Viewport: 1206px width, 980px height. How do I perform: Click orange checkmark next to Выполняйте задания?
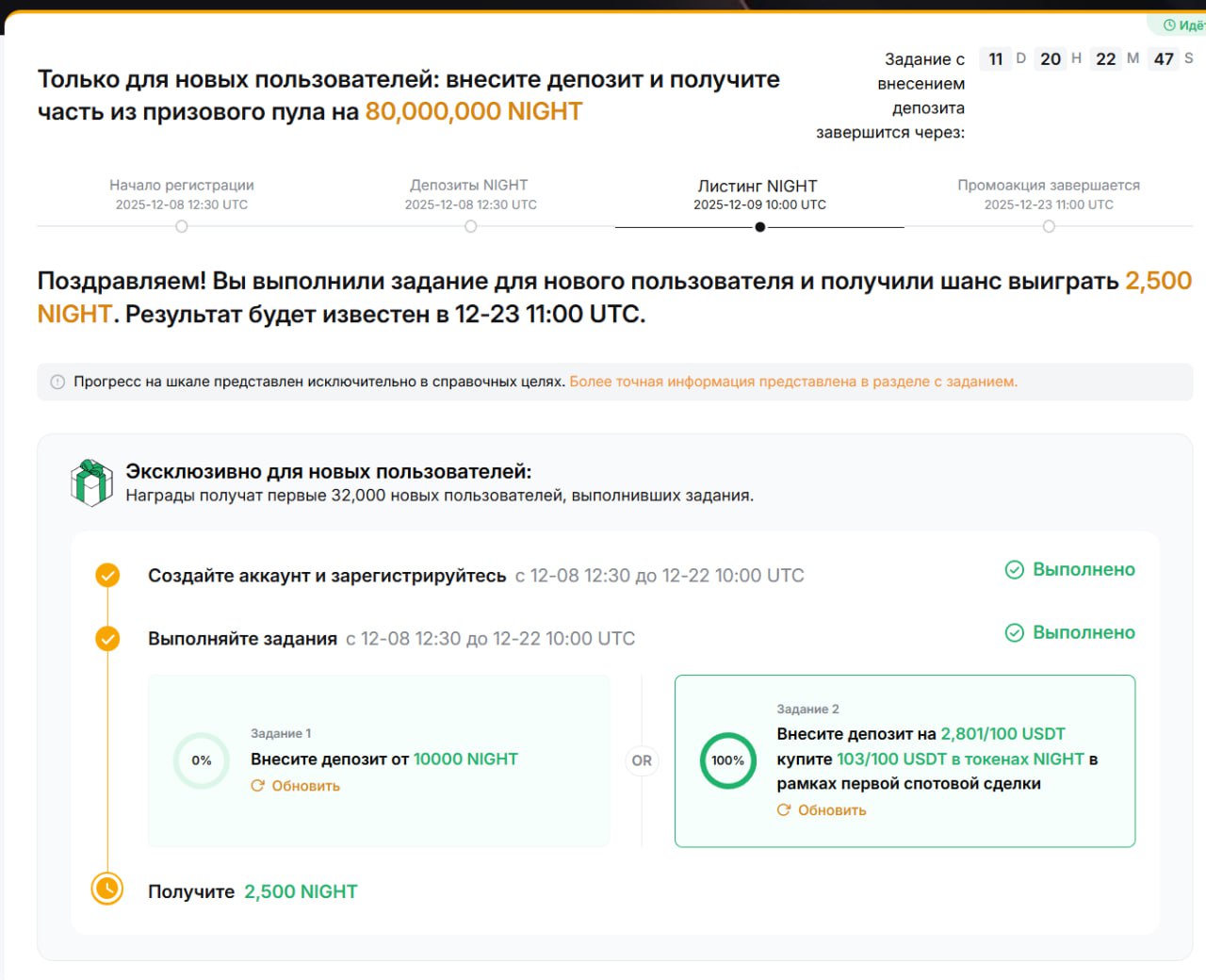tap(107, 638)
